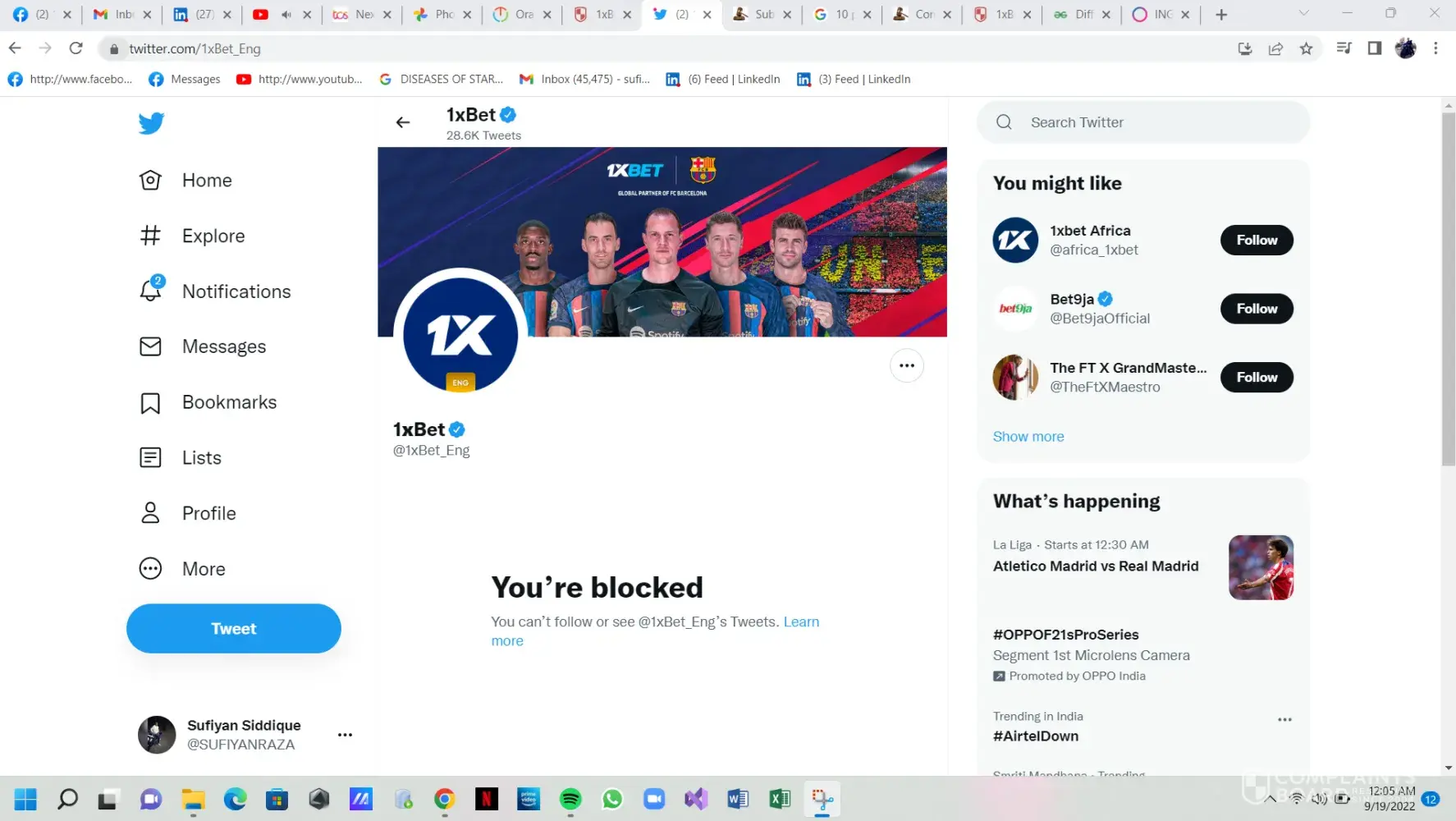Bookmark this page with the star icon
The image size is (1456, 821).
1306,48
